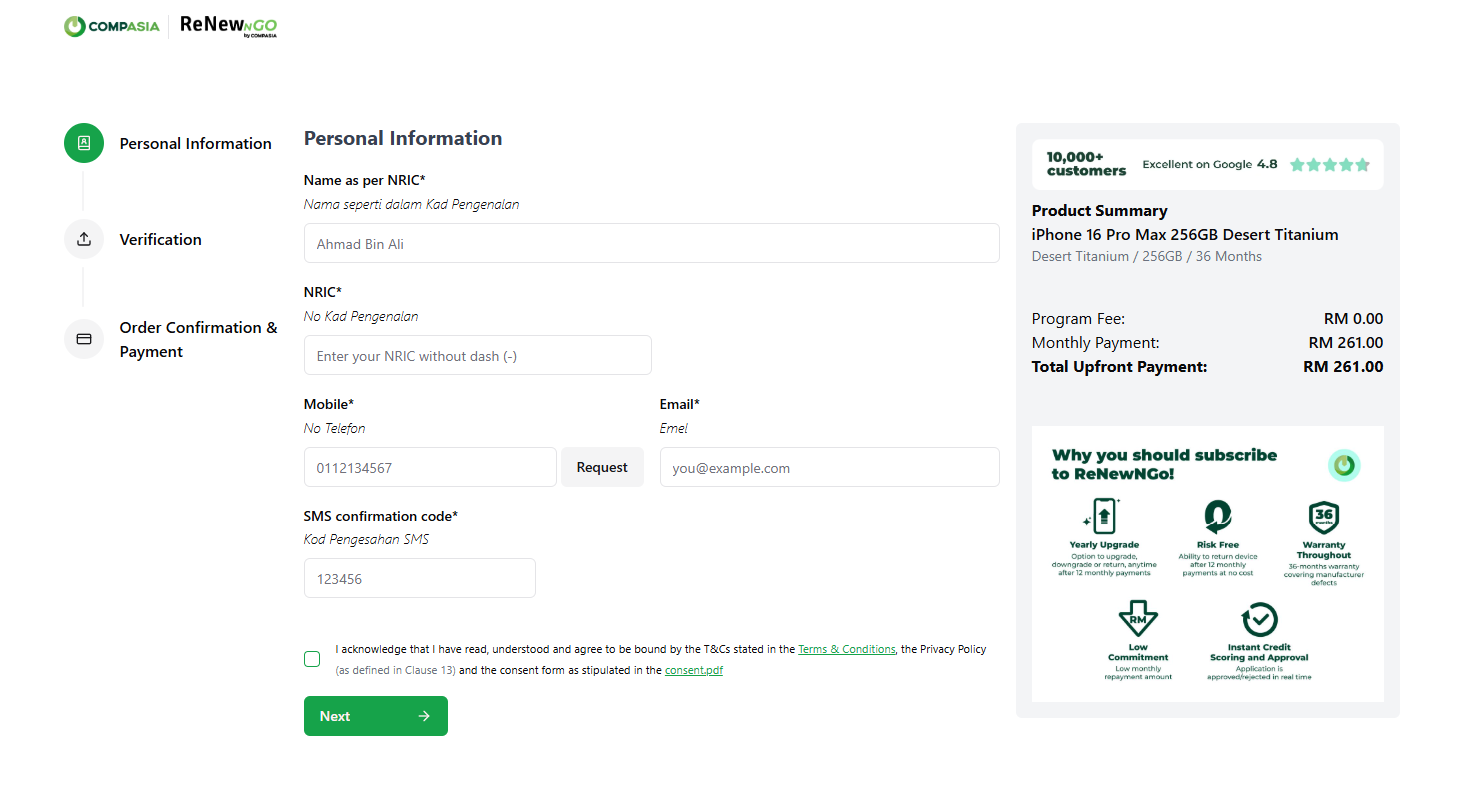1477x789 pixels.
Task: Select the Verification step label
Action: point(161,240)
